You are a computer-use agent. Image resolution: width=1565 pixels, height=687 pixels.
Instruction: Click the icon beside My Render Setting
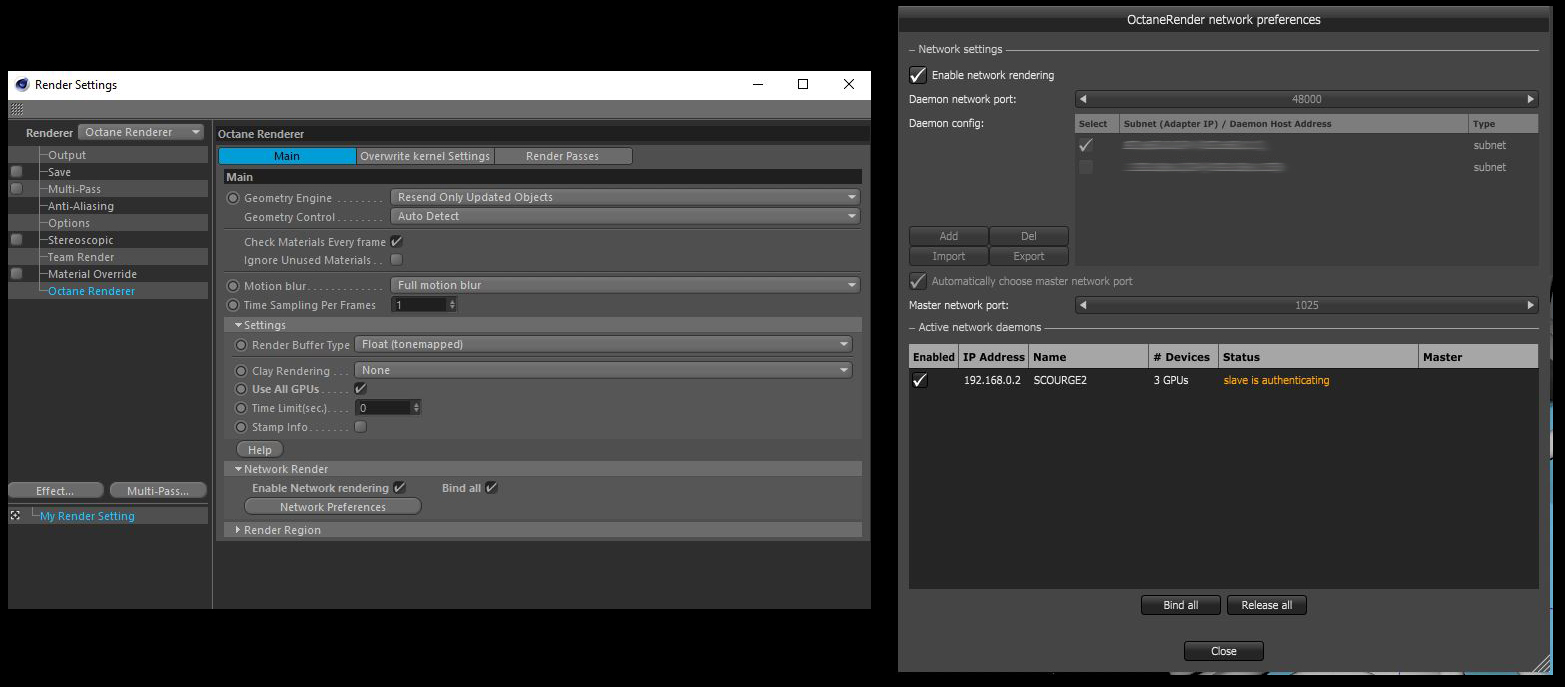[x=16, y=516]
